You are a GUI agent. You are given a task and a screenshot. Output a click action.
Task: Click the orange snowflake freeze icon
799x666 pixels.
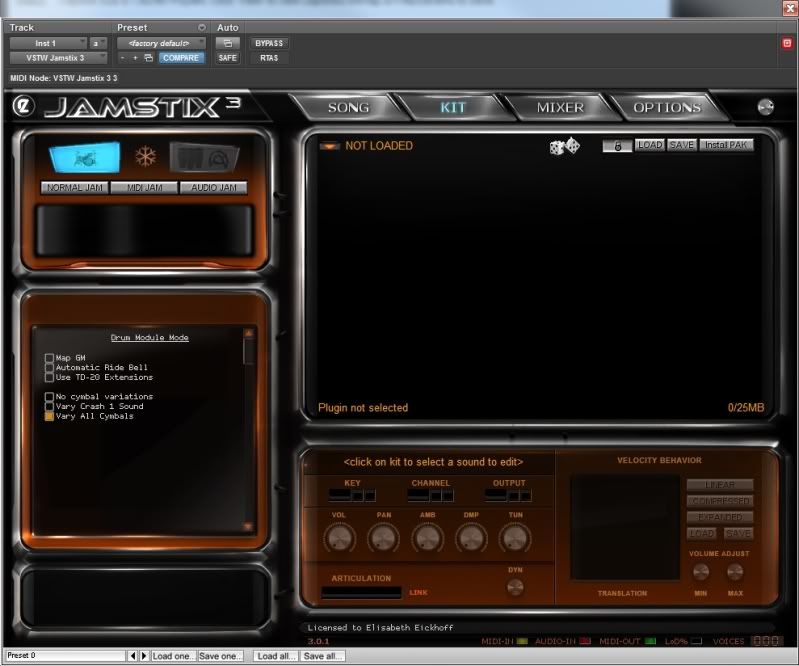[x=146, y=157]
